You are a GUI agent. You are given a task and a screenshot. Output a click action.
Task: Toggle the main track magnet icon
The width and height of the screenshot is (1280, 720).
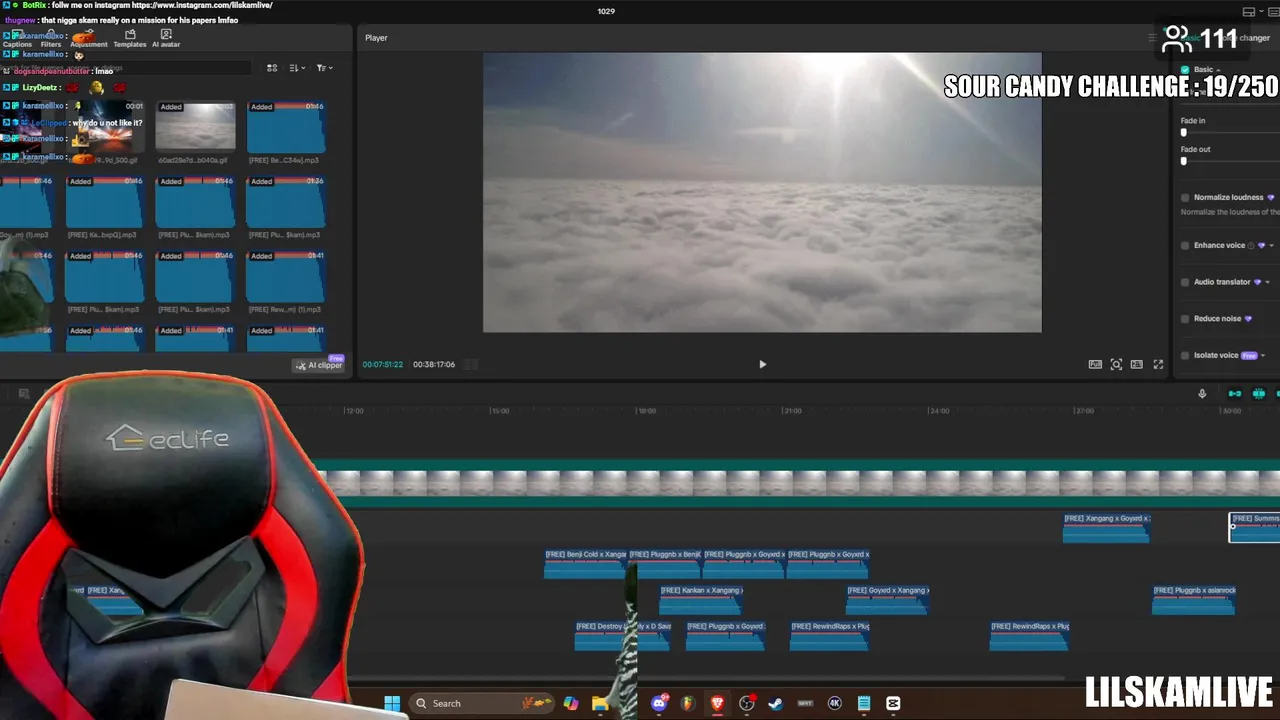point(1235,393)
